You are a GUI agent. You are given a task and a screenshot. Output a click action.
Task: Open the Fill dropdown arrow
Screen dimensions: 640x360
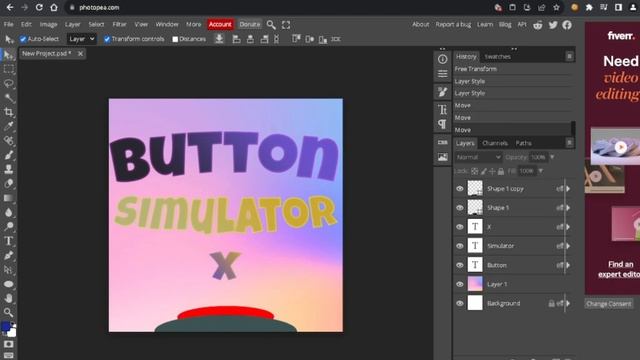541,171
